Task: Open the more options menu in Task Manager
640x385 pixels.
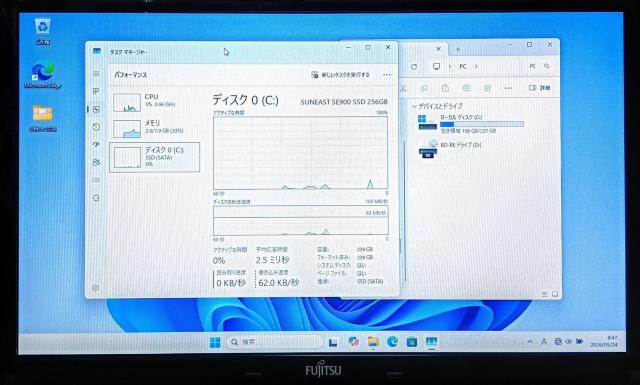Action: (x=387, y=75)
